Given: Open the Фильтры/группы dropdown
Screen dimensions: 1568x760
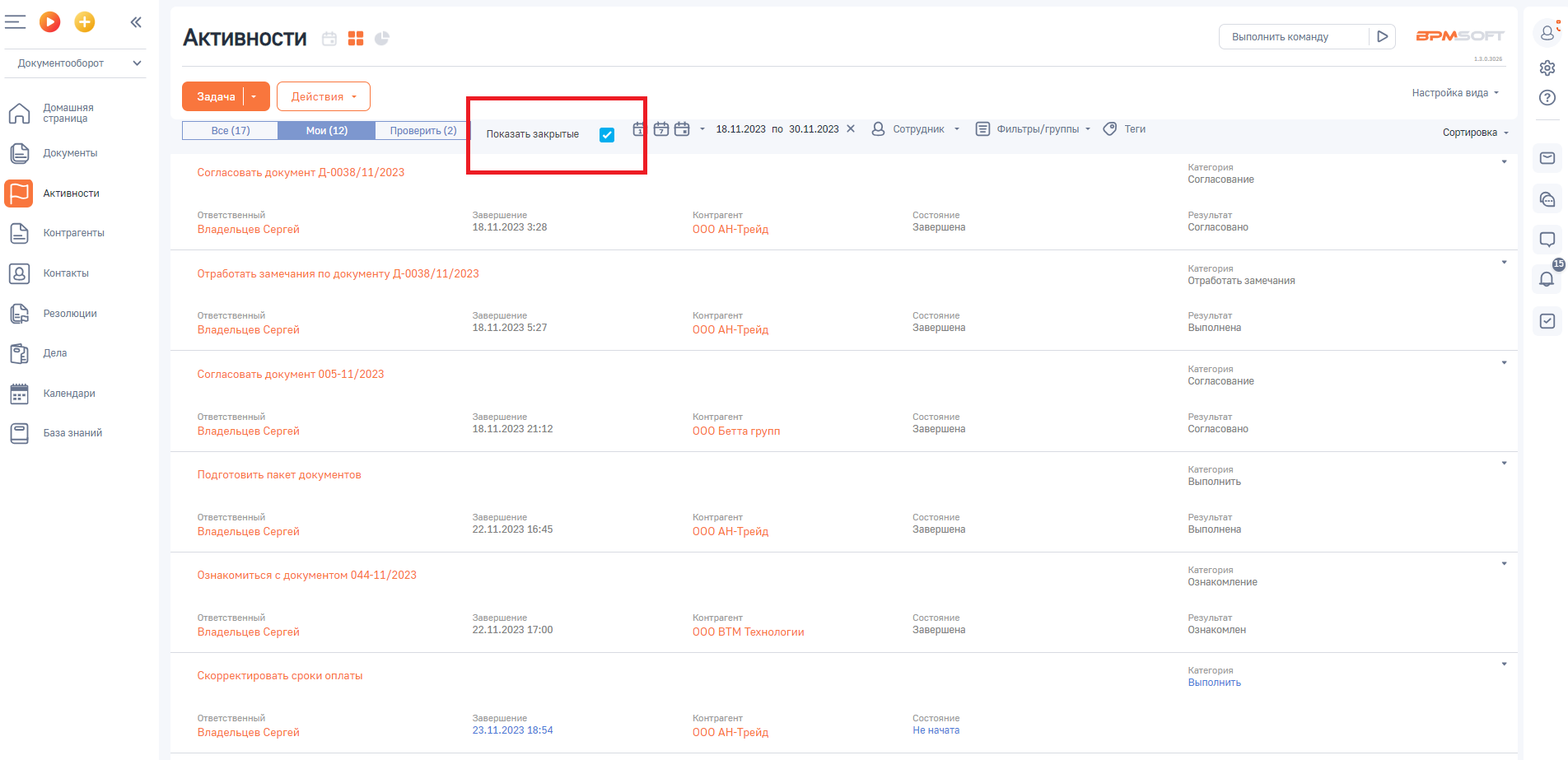Looking at the screenshot, I should [1034, 129].
